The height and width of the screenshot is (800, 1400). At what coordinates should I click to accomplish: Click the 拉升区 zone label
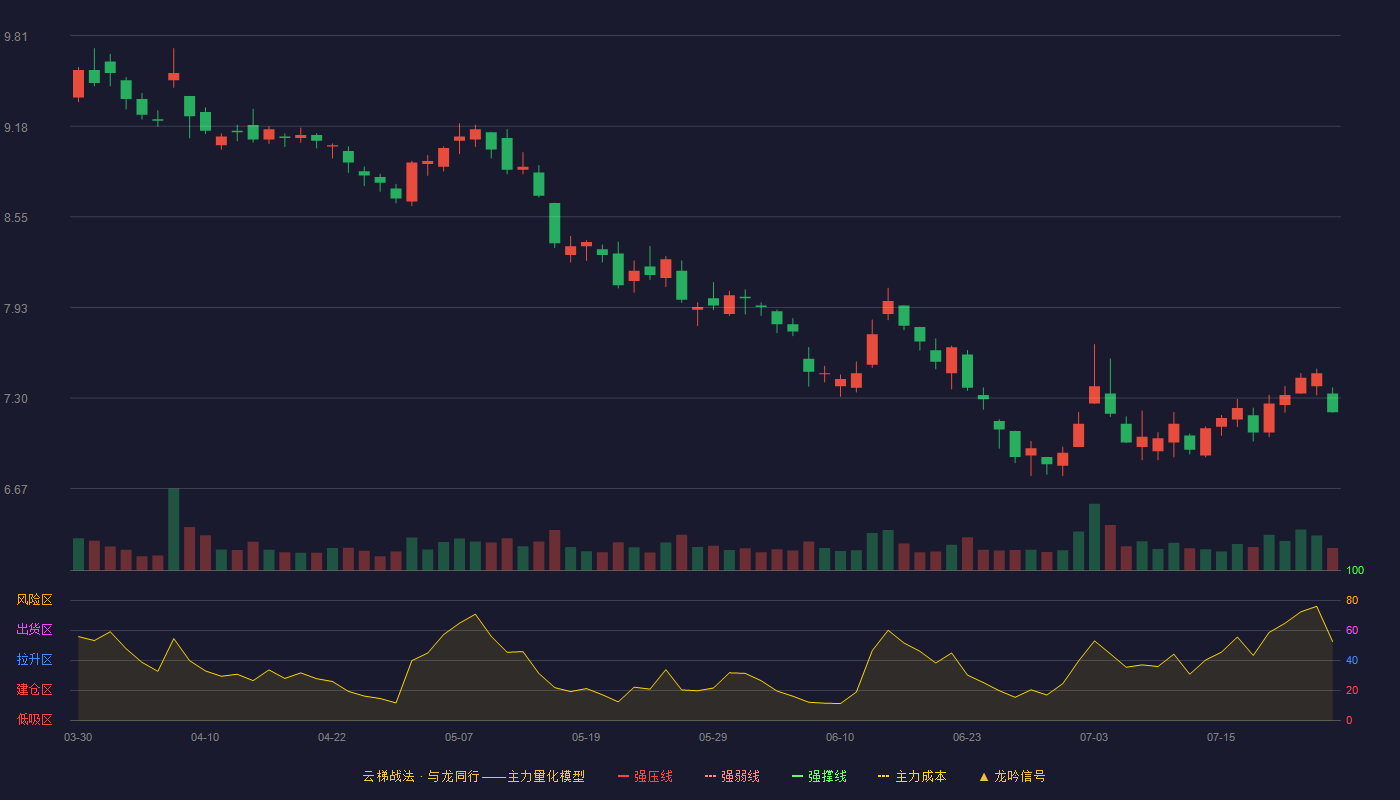[x=34, y=660]
